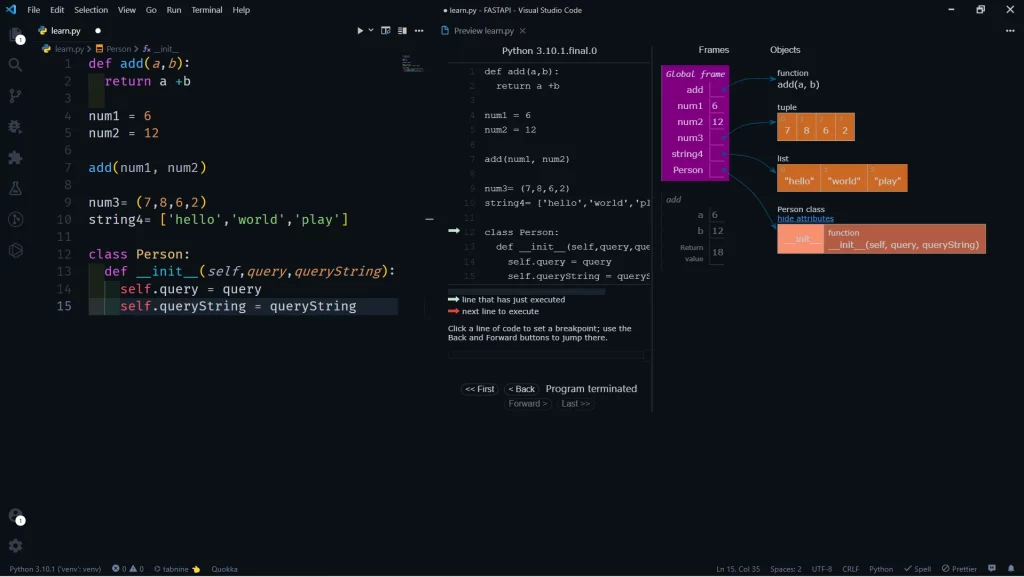Split the editor using the split icon
1024x577 pixels.
tap(385, 30)
